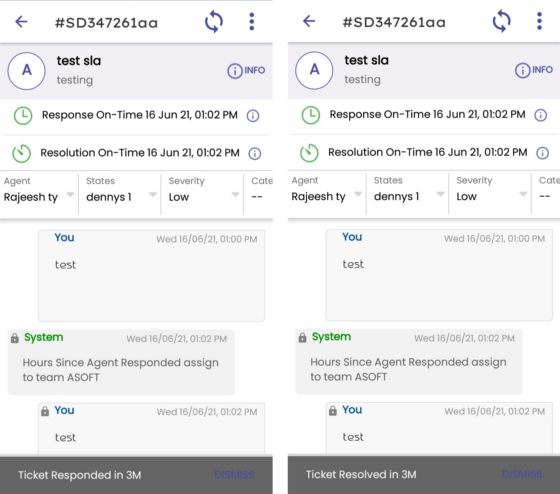Select first You test message on right screen
Image resolution: width=560 pixels, height=494 pixels.
tap(439, 275)
